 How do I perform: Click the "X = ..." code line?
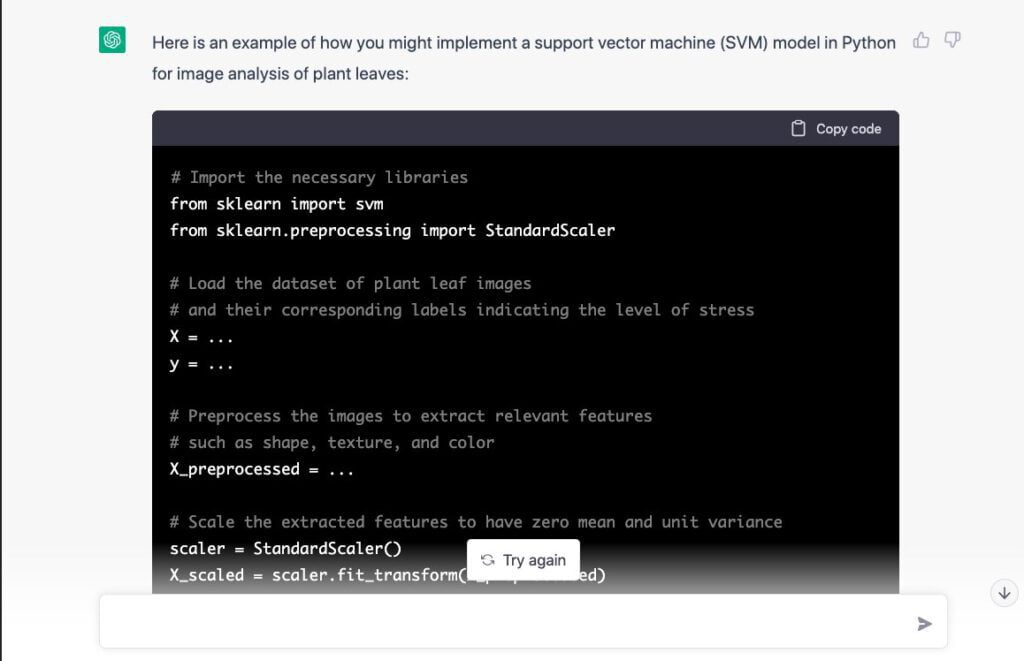pyautogui.click(x=201, y=337)
